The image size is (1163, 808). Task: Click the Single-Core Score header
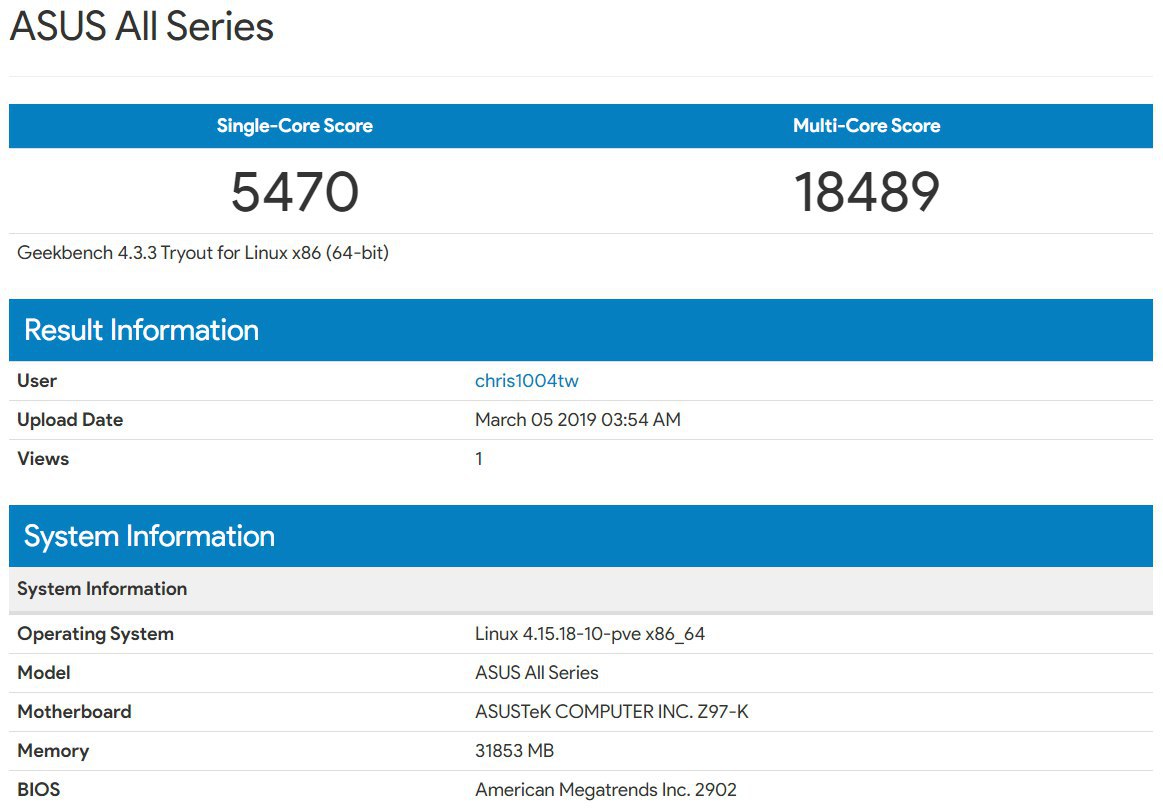pyautogui.click(x=294, y=126)
